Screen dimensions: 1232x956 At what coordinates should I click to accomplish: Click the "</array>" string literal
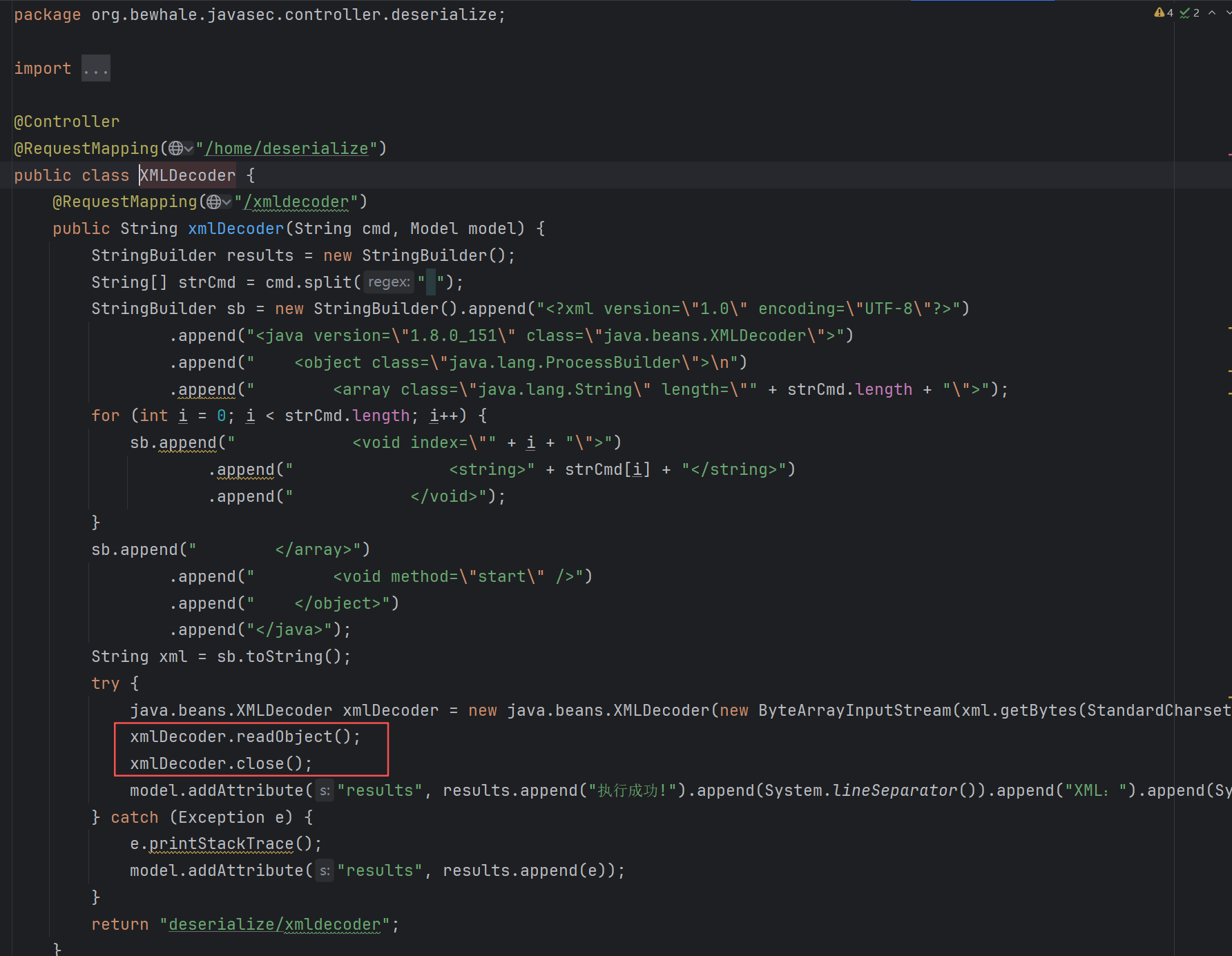click(275, 549)
